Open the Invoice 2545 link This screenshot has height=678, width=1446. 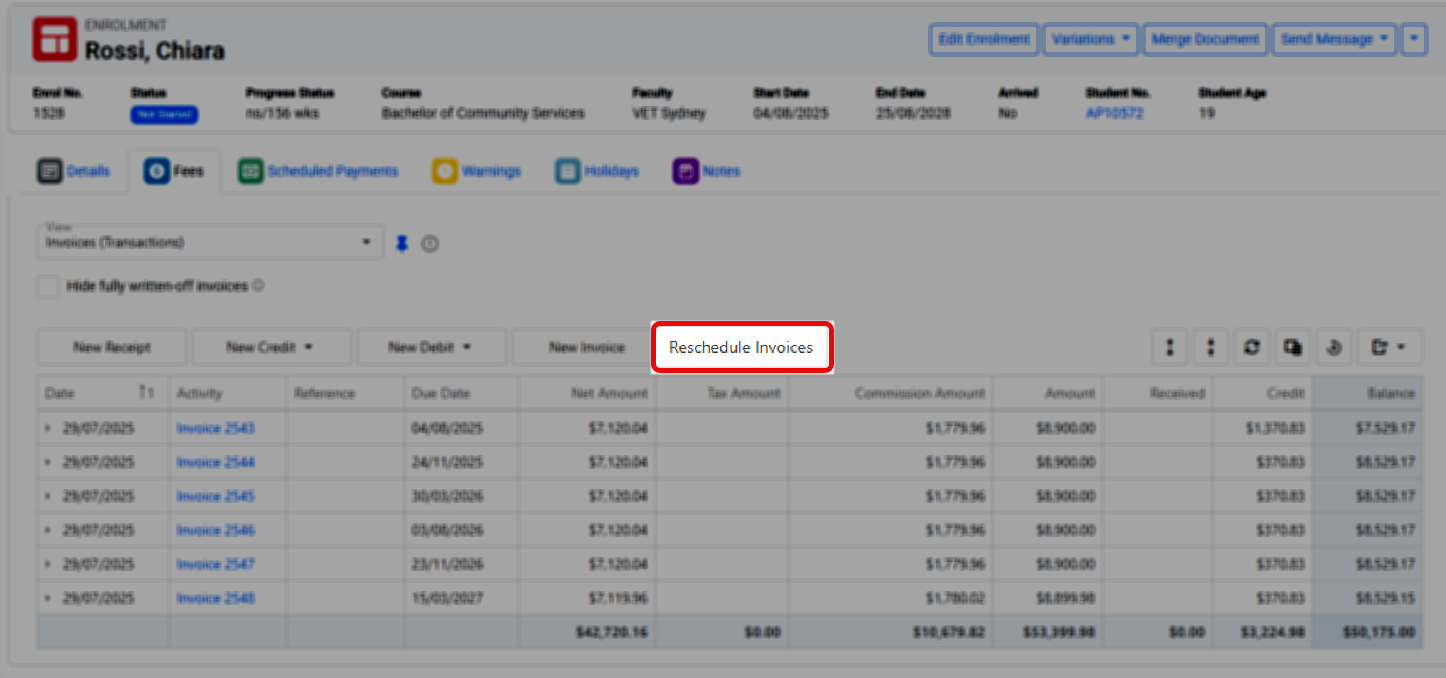pyautogui.click(x=215, y=497)
